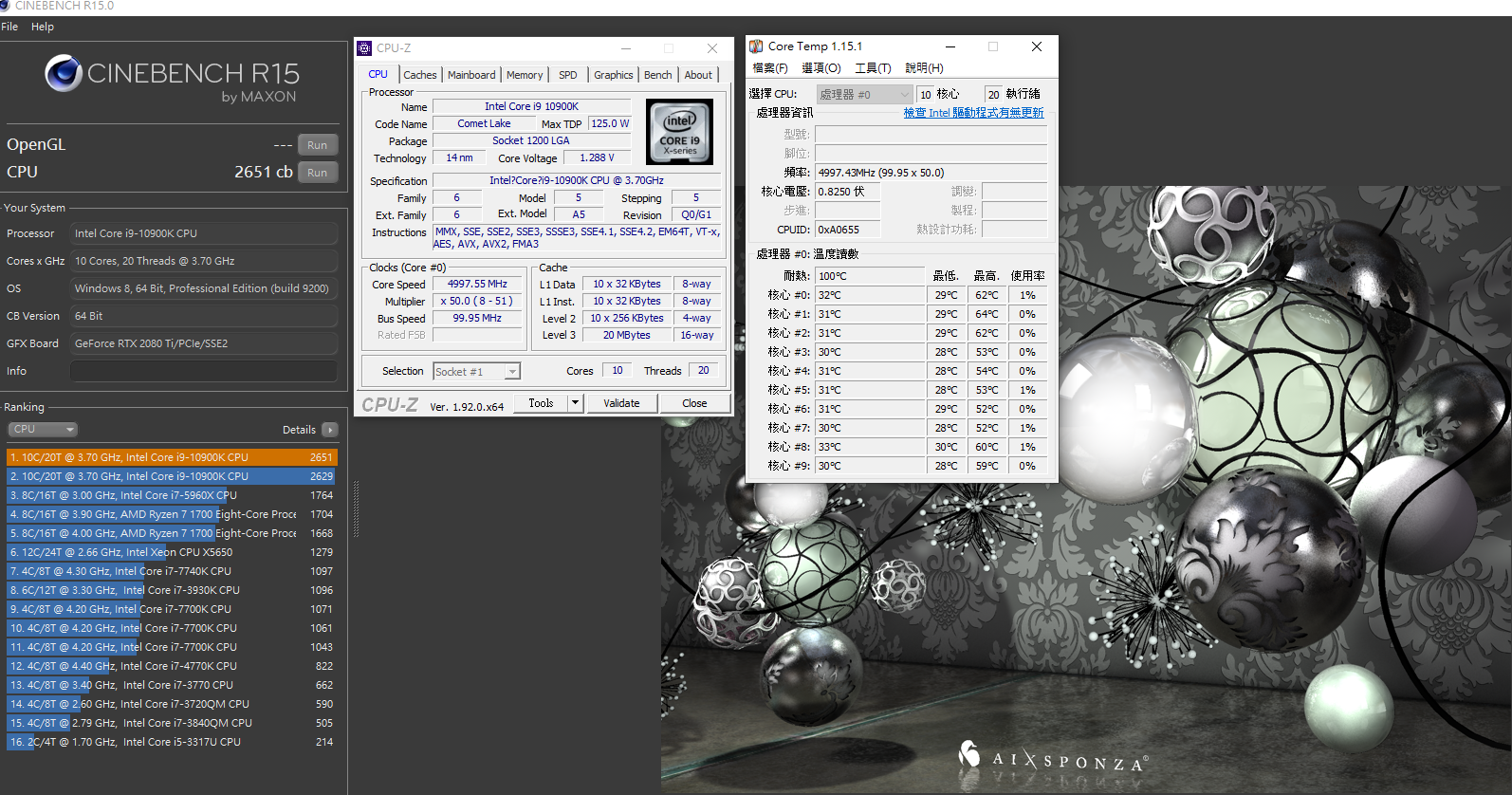Click the 耐熱 Tj max value 100°C
The image size is (1512, 795).
pos(870,276)
